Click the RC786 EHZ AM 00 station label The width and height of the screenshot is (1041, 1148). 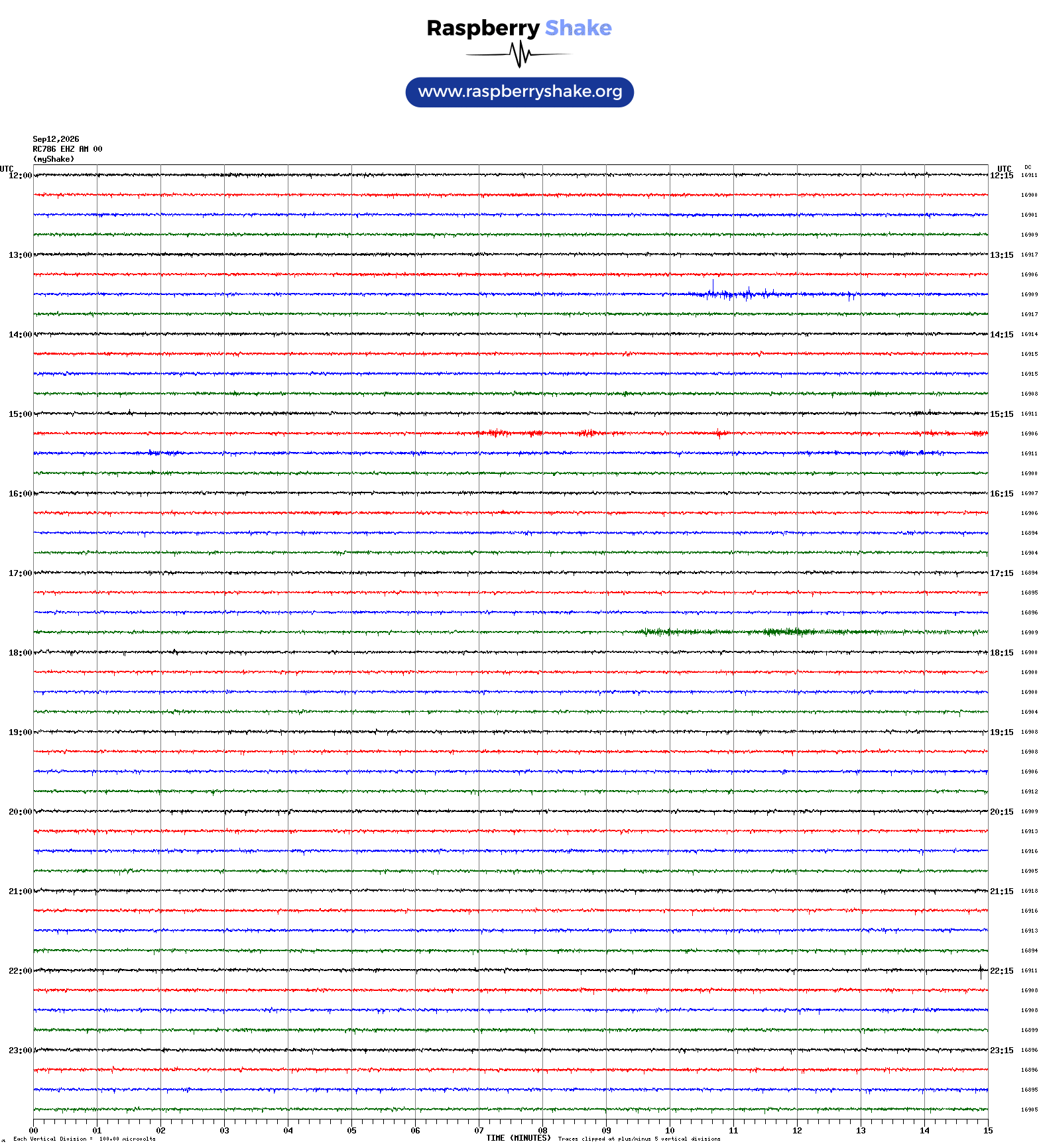[68, 149]
